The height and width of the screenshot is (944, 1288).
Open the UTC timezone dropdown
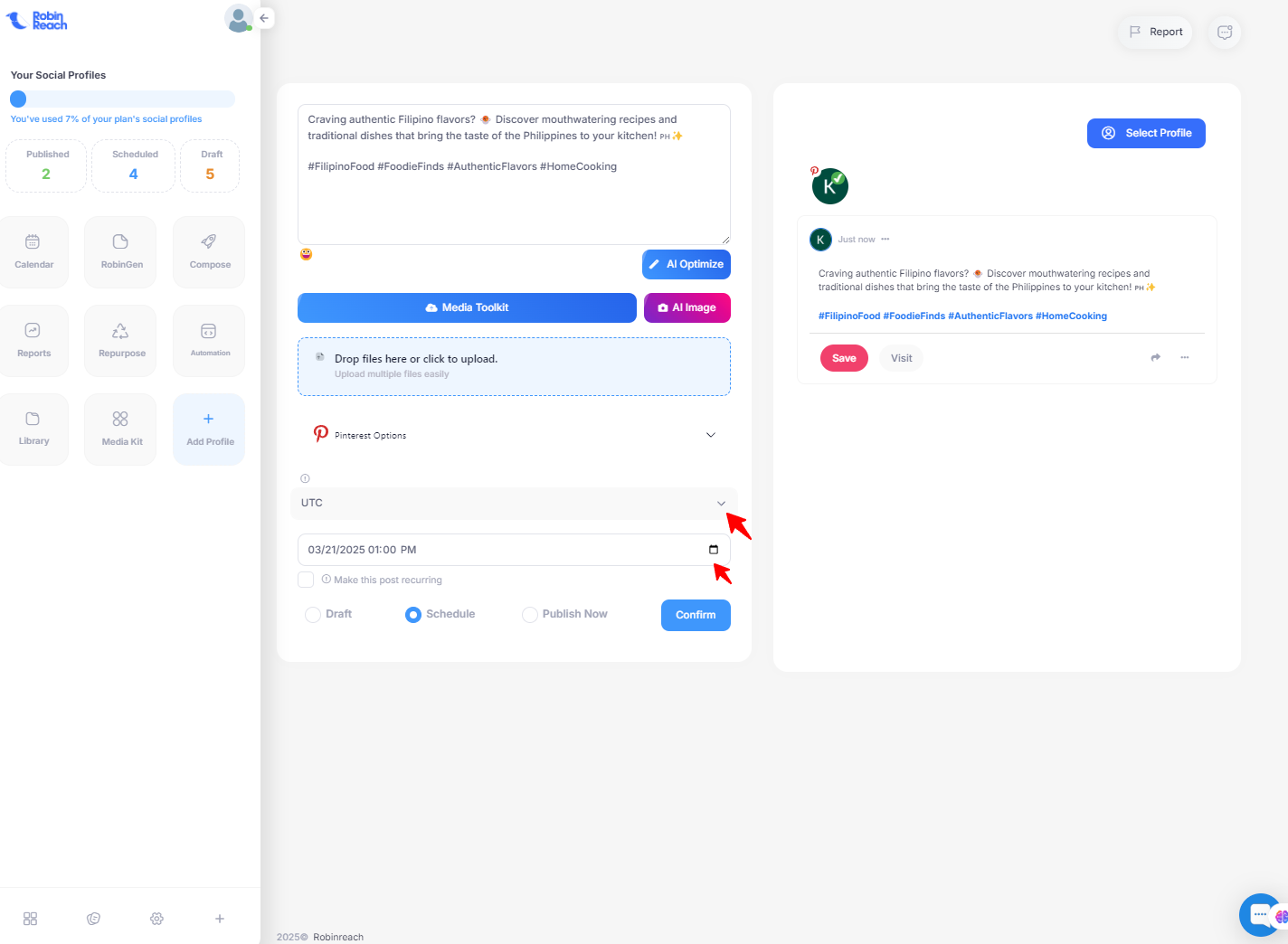514,503
